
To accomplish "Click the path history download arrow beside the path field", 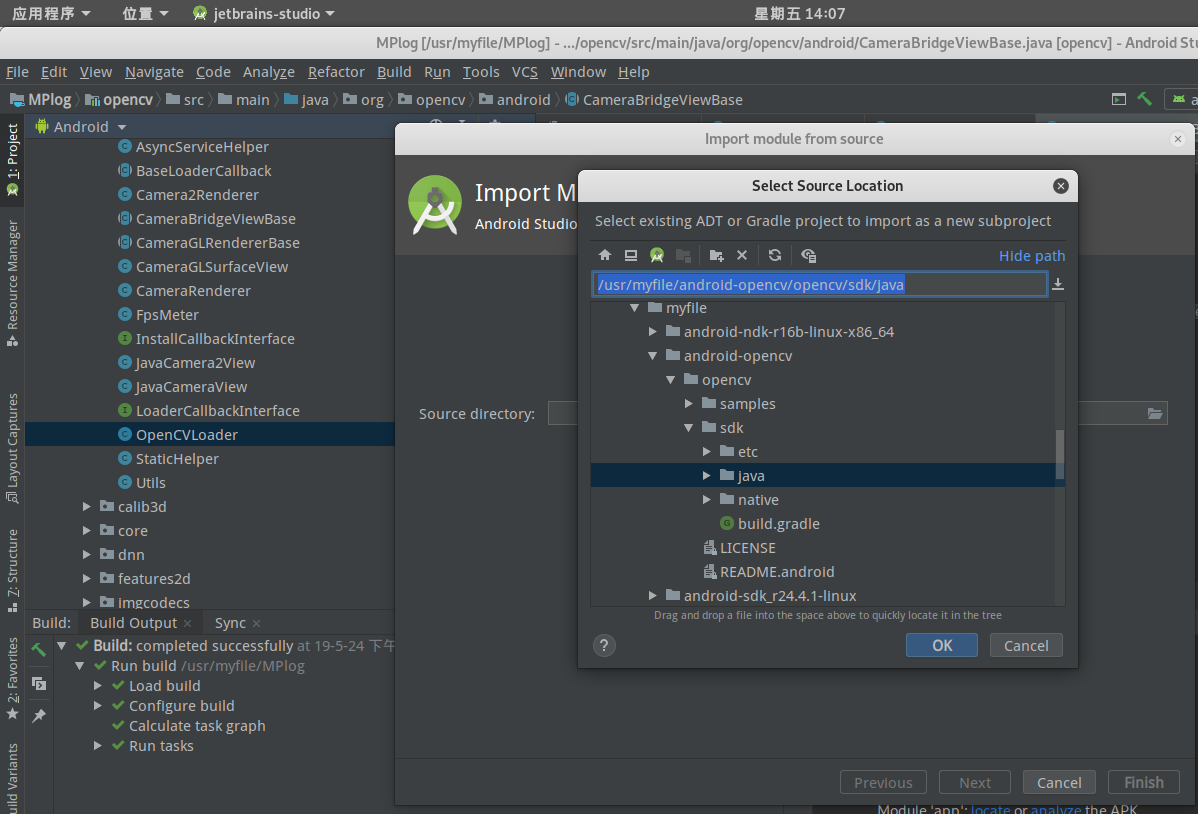I will coord(1057,284).
